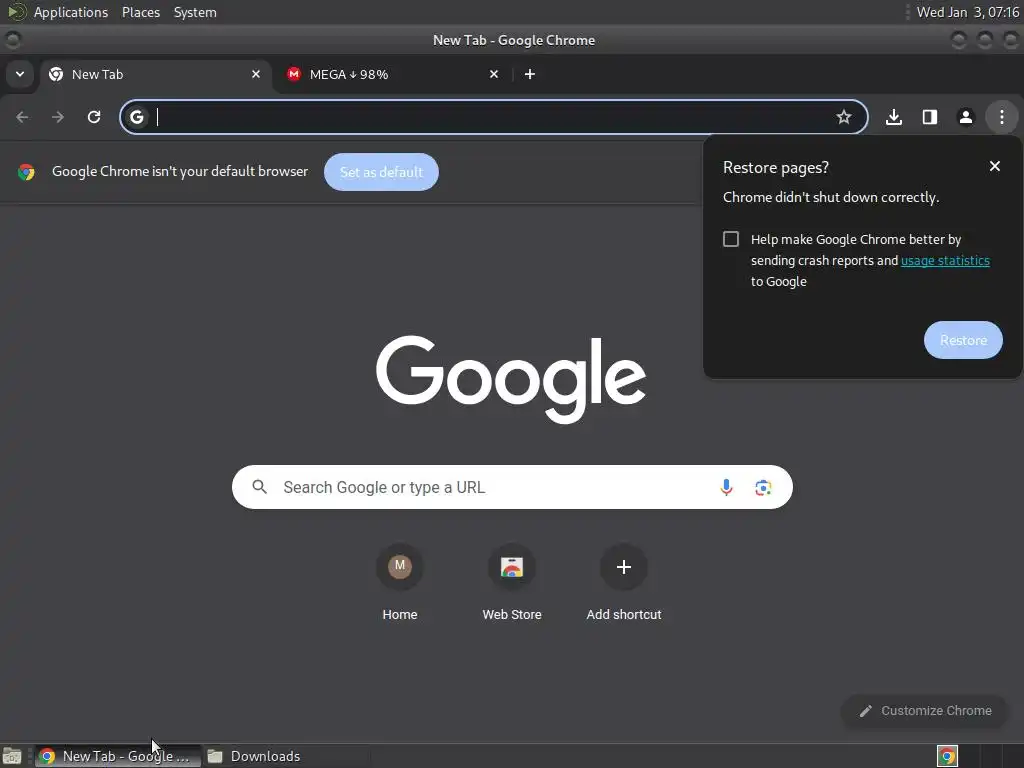Click the magnifier icon in the search box
Image resolution: width=1024 pixels, height=768 pixels.
click(259, 487)
